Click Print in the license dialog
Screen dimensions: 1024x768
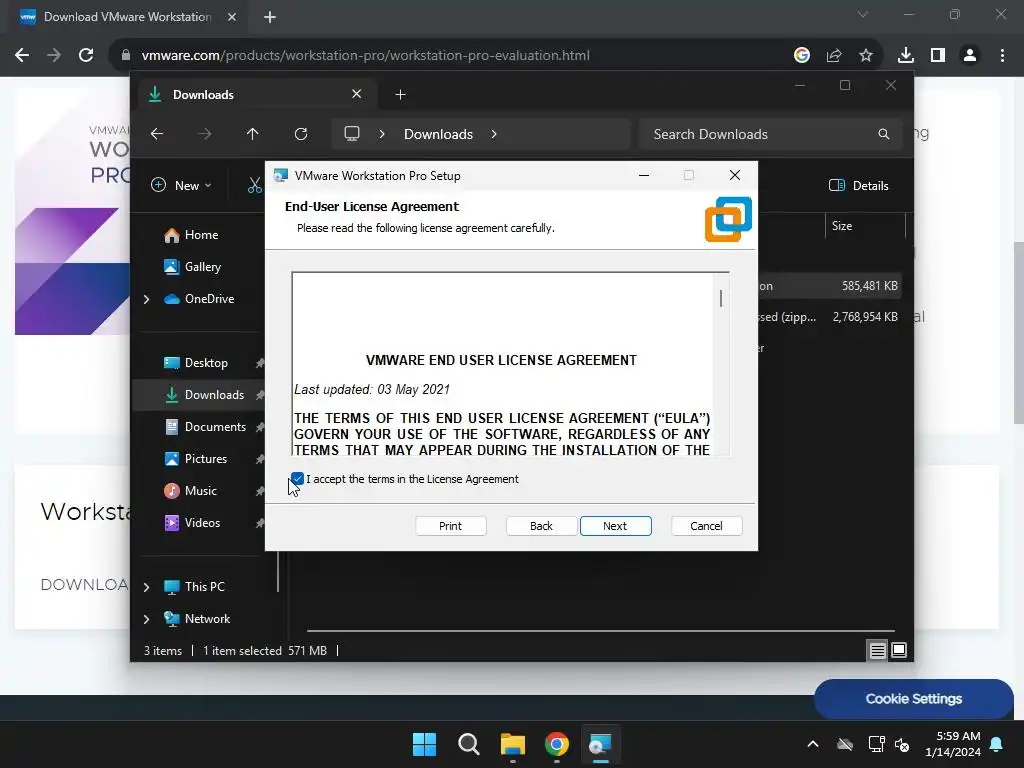pyautogui.click(x=451, y=526)
